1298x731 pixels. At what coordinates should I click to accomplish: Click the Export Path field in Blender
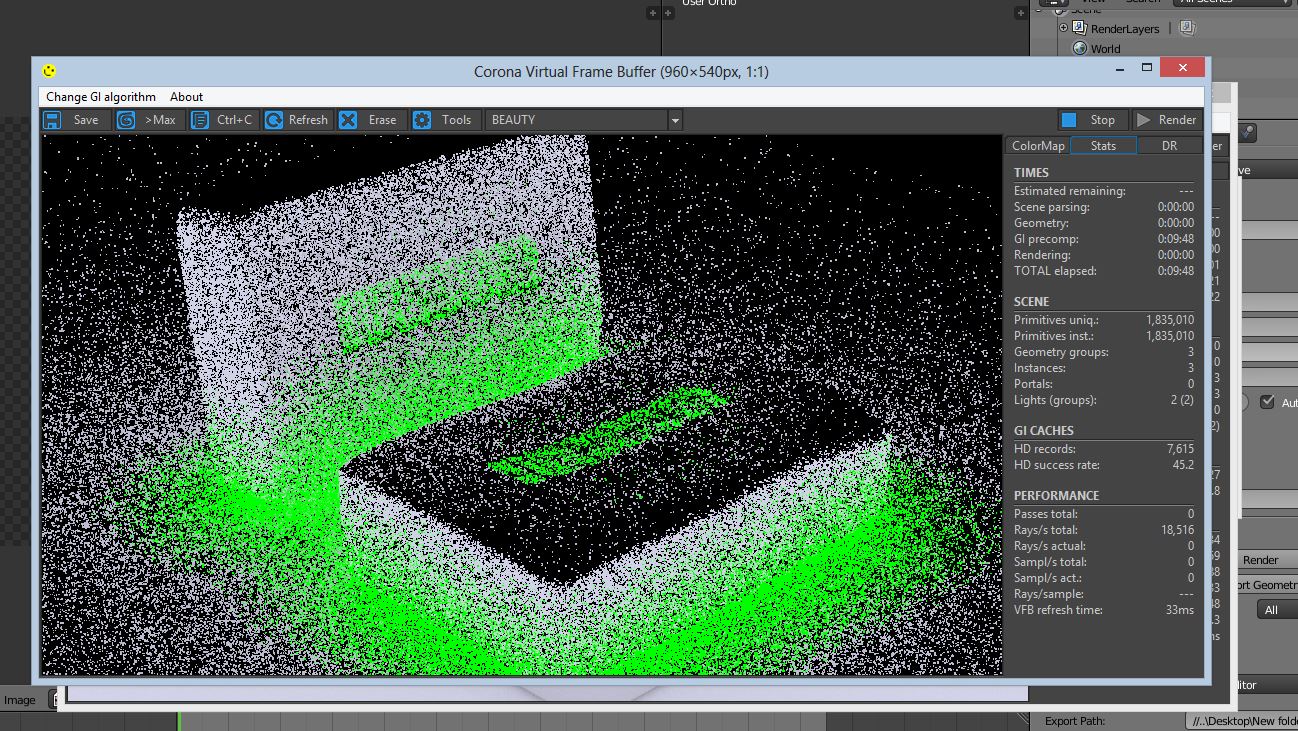pyautogui.click(x=1241, y=720)
